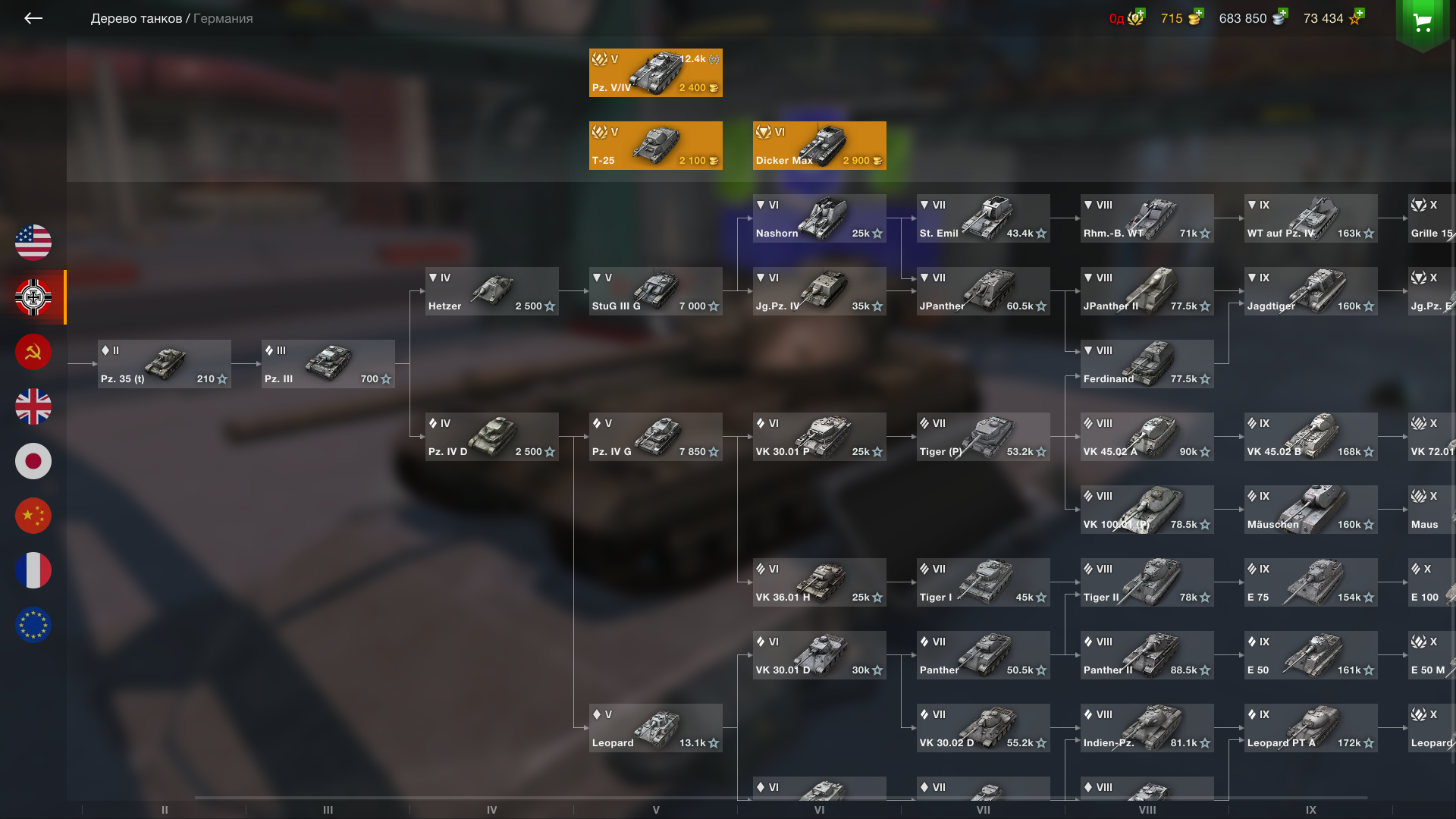Image resolution: width=1456 pixels, height=819 pixels.
Task: Select the Japan nation flag
Action: click(33, 461)
